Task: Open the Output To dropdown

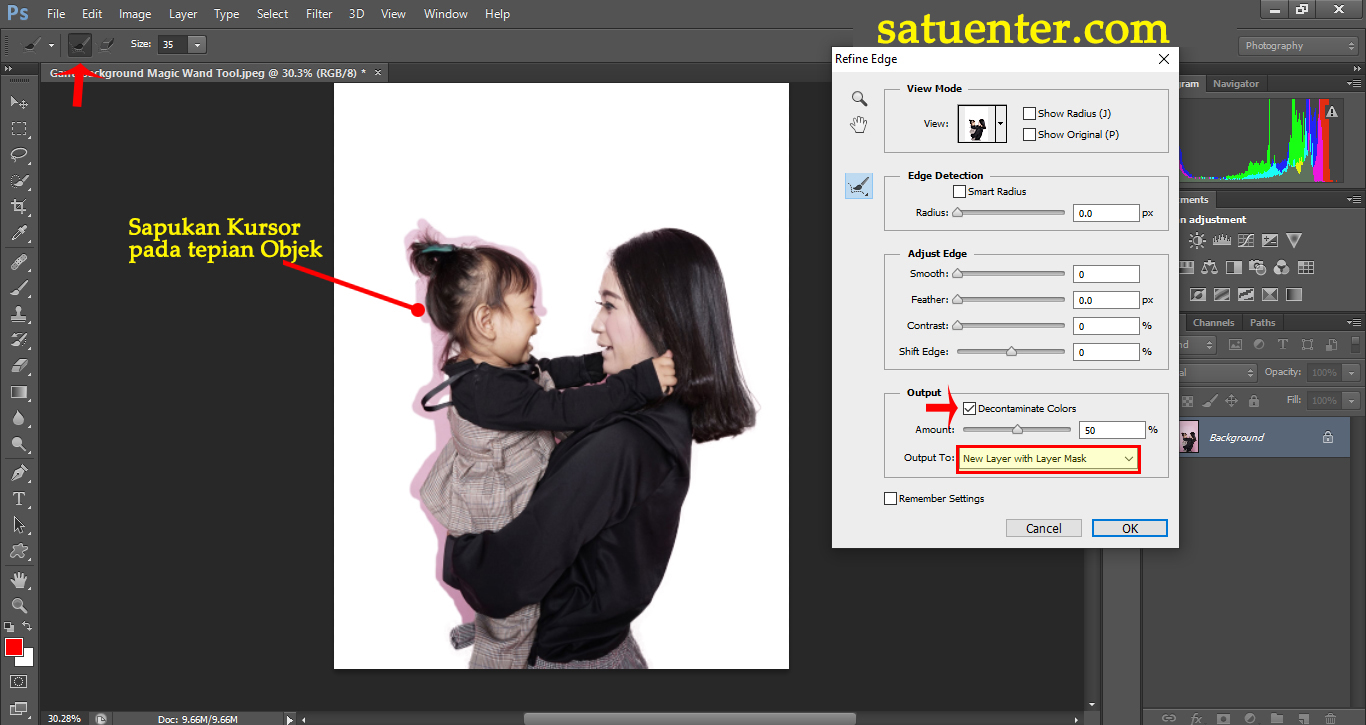Action: coord(1048,459)
